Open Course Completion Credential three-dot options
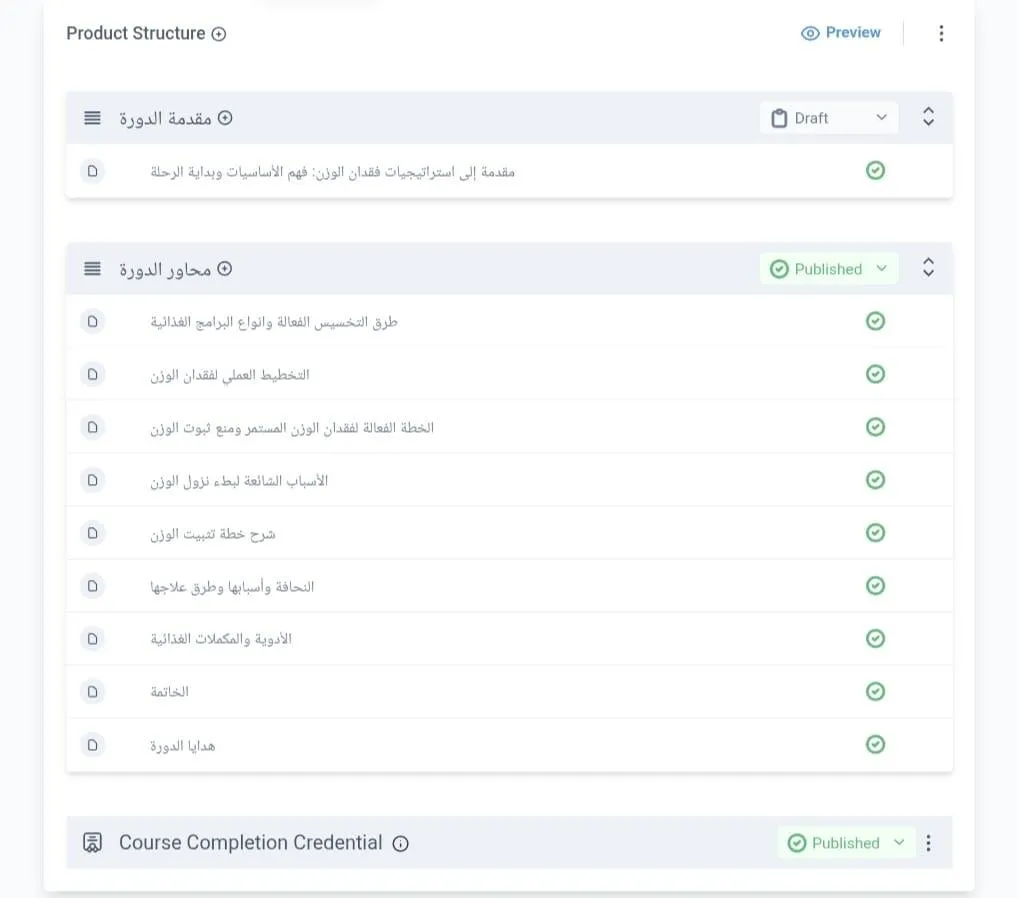Viewport: 1018px width, 898px height. tap(929, 843)
